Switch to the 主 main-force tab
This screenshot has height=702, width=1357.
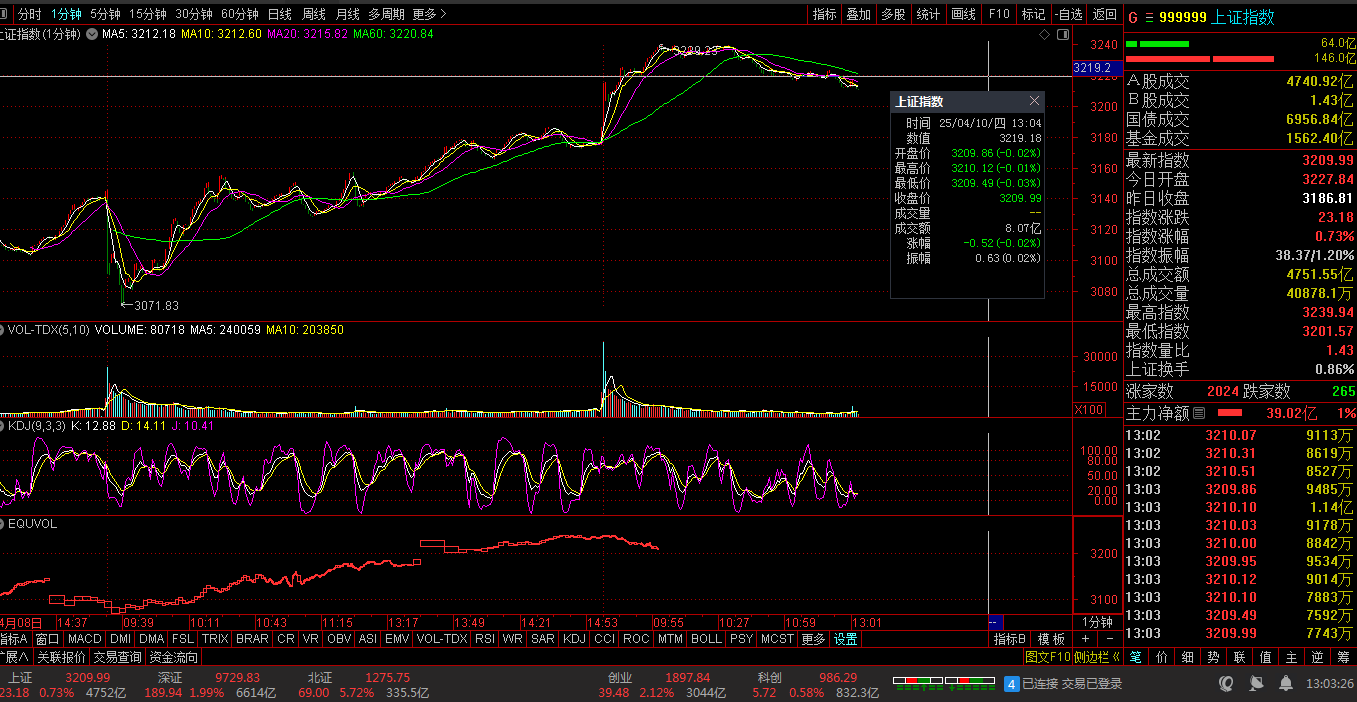pos(1291,657)
